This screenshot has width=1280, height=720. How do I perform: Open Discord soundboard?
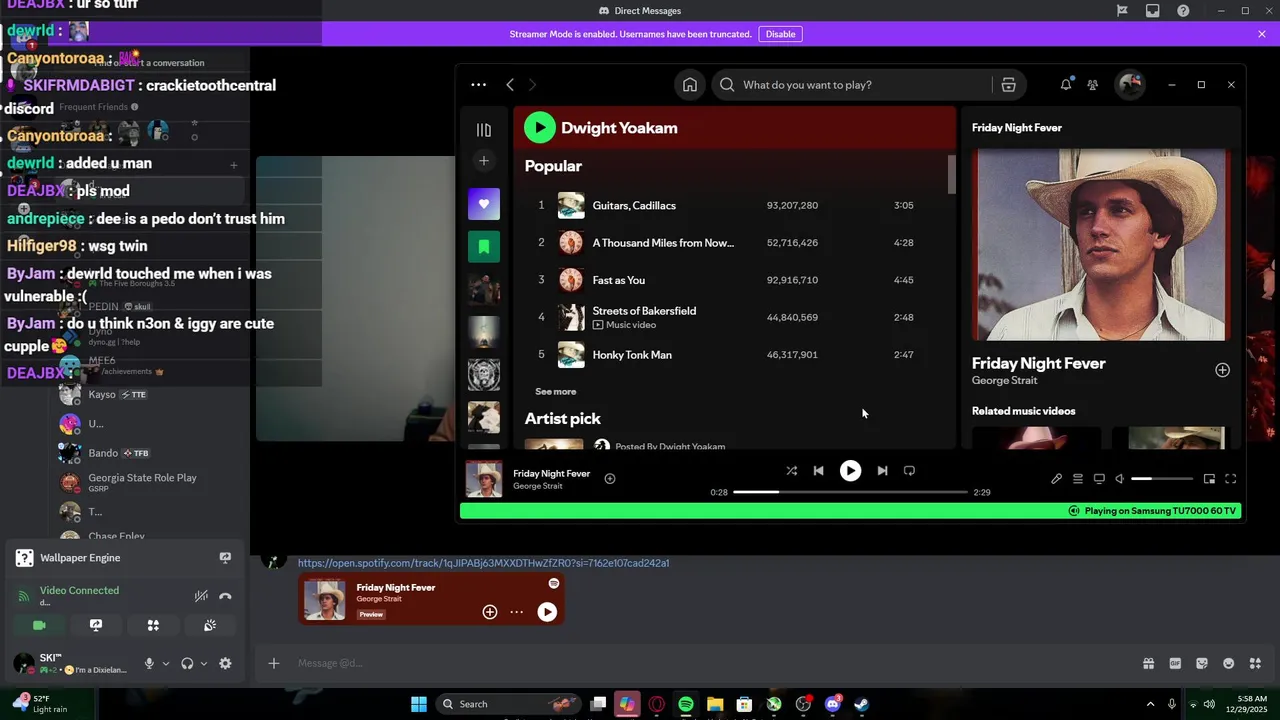(210, 625)
